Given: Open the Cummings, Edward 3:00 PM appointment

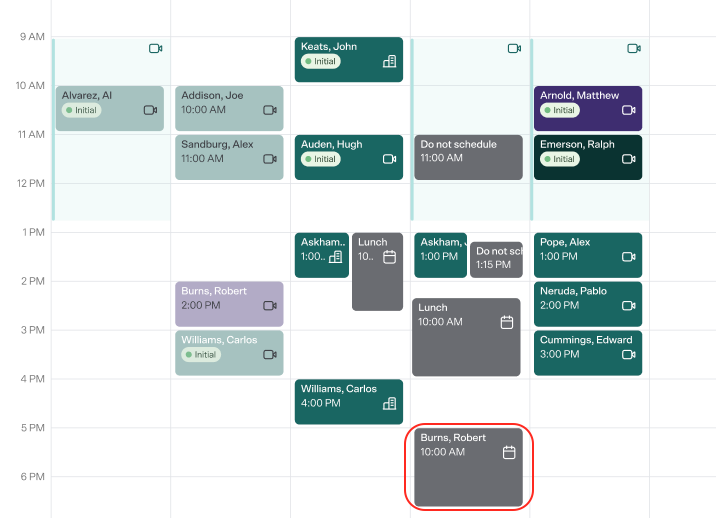Looking at the screenshot, I should 588,353.
